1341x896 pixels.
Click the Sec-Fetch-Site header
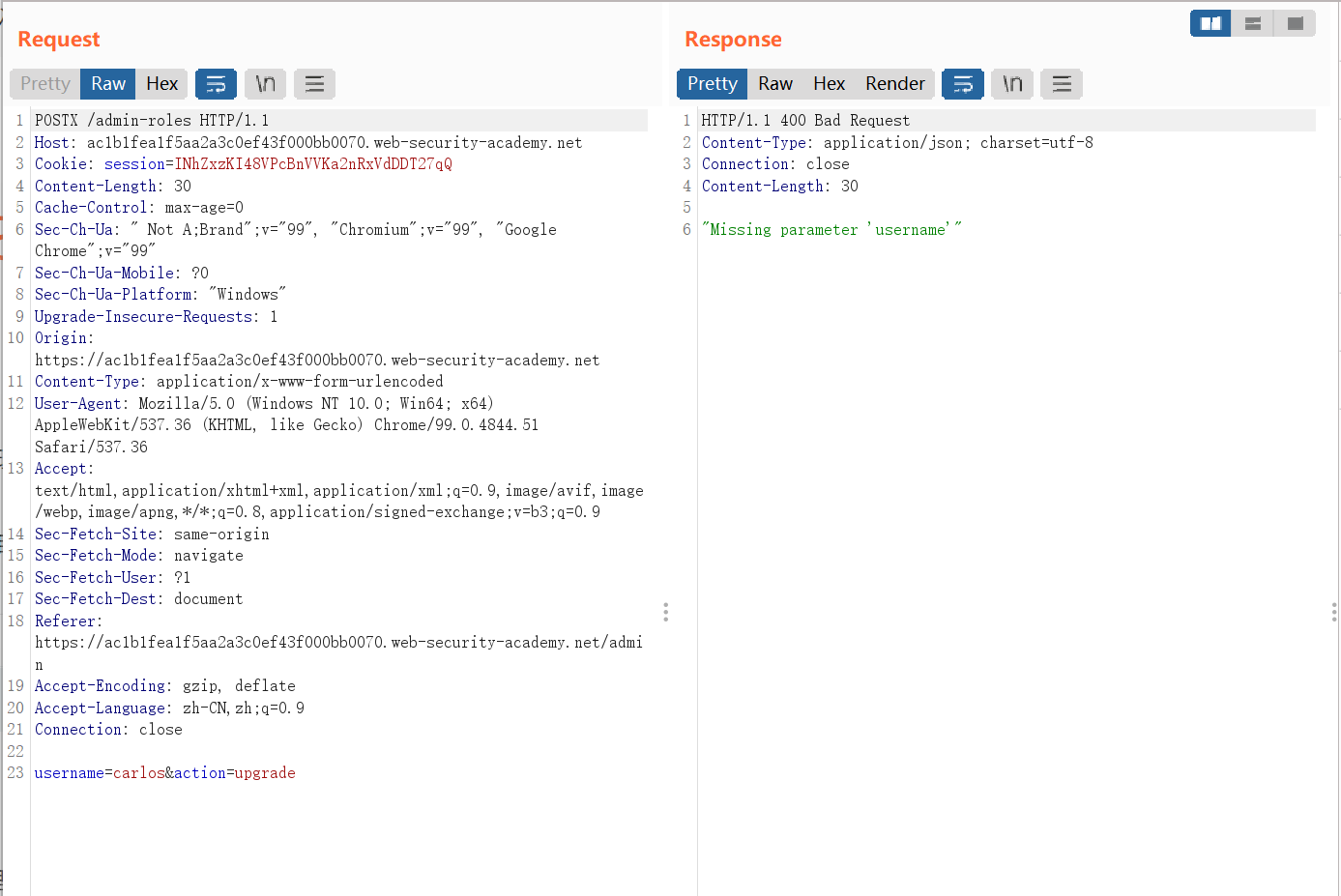(x=152, y=534)
